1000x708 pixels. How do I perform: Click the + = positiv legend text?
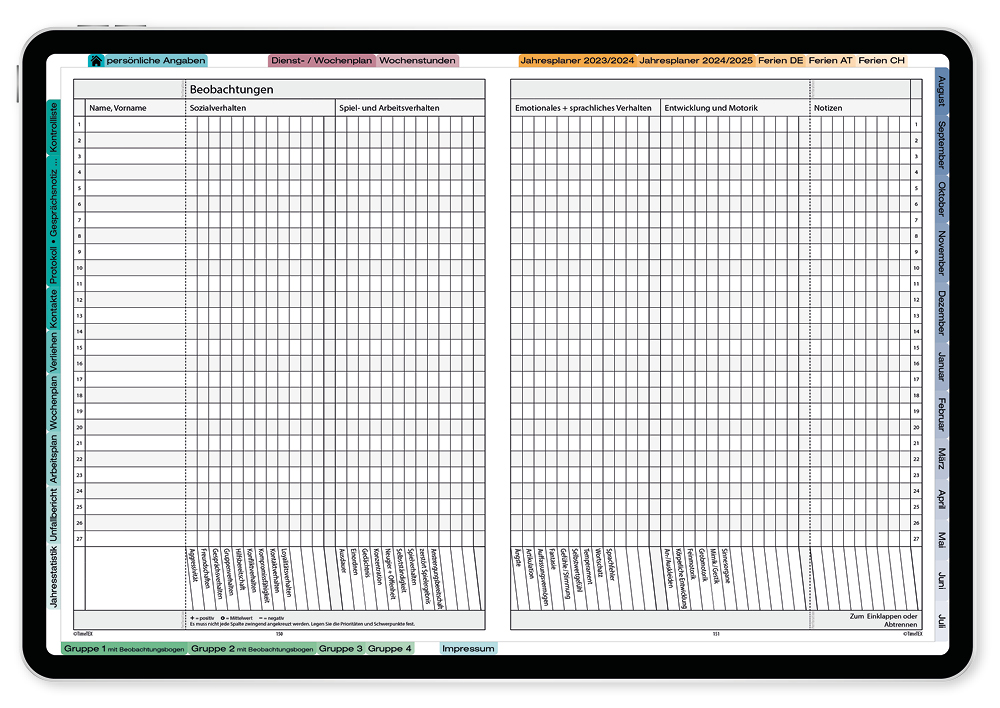click(x=203, y=618)
